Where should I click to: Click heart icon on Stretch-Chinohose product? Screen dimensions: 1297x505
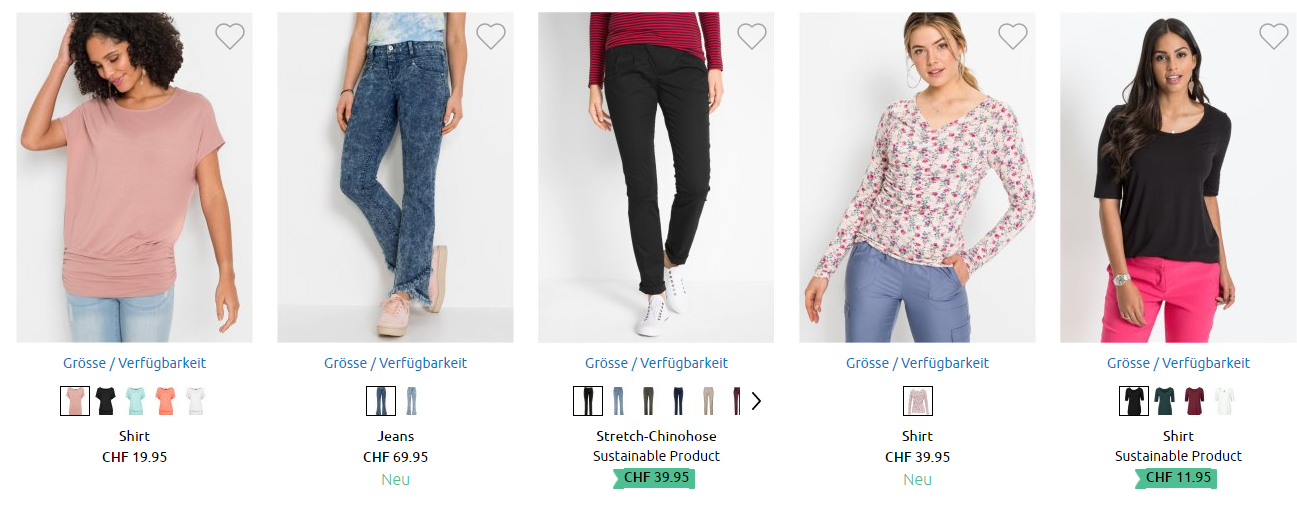pos(752,37)
